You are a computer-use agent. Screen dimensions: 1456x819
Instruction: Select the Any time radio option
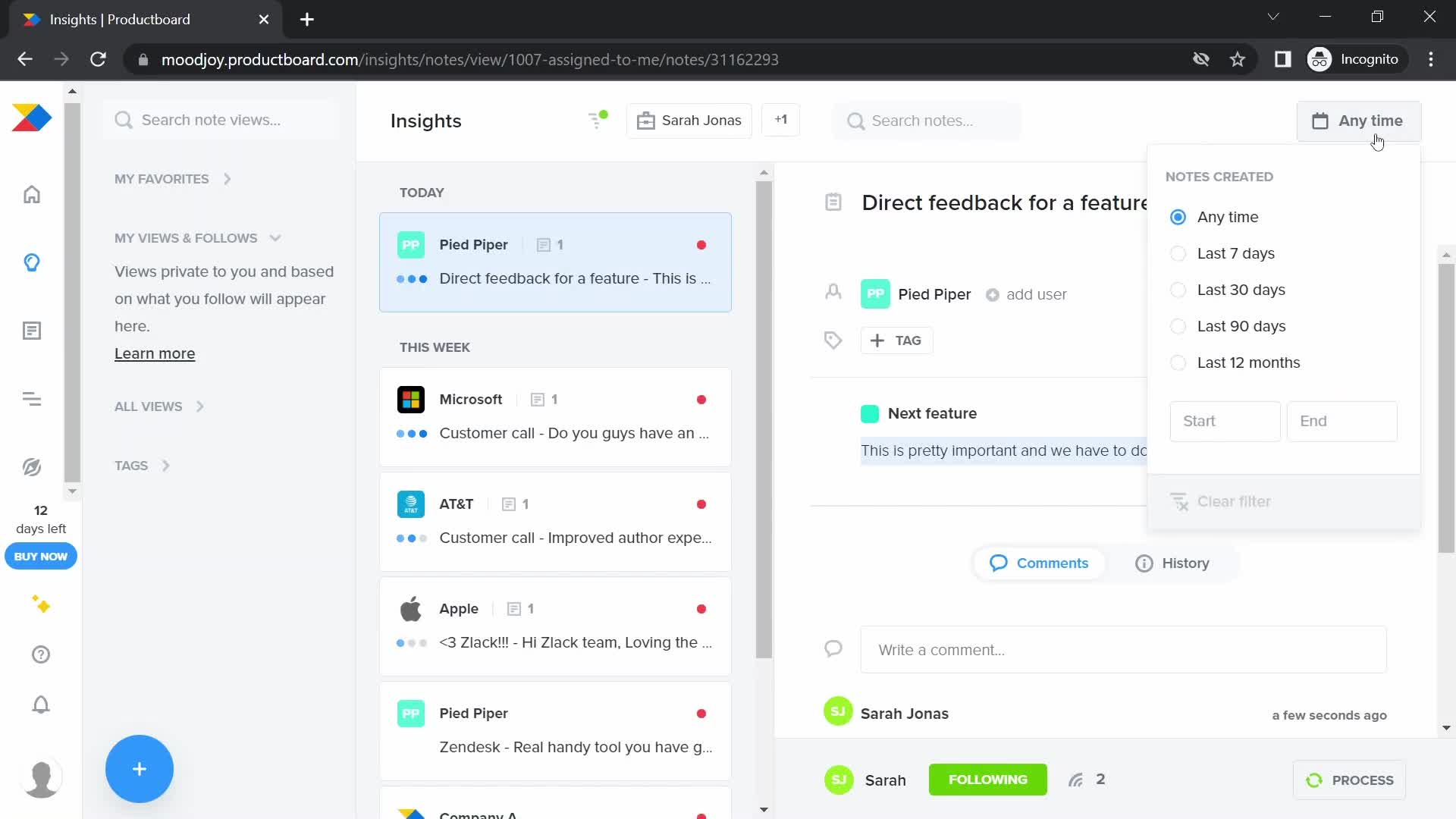pyautogui.click(x=1178, y=218)
